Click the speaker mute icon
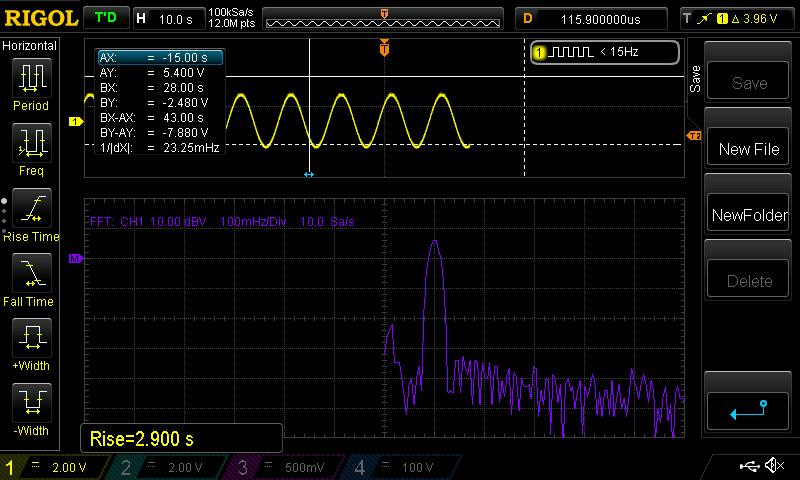 coord(773,466)
